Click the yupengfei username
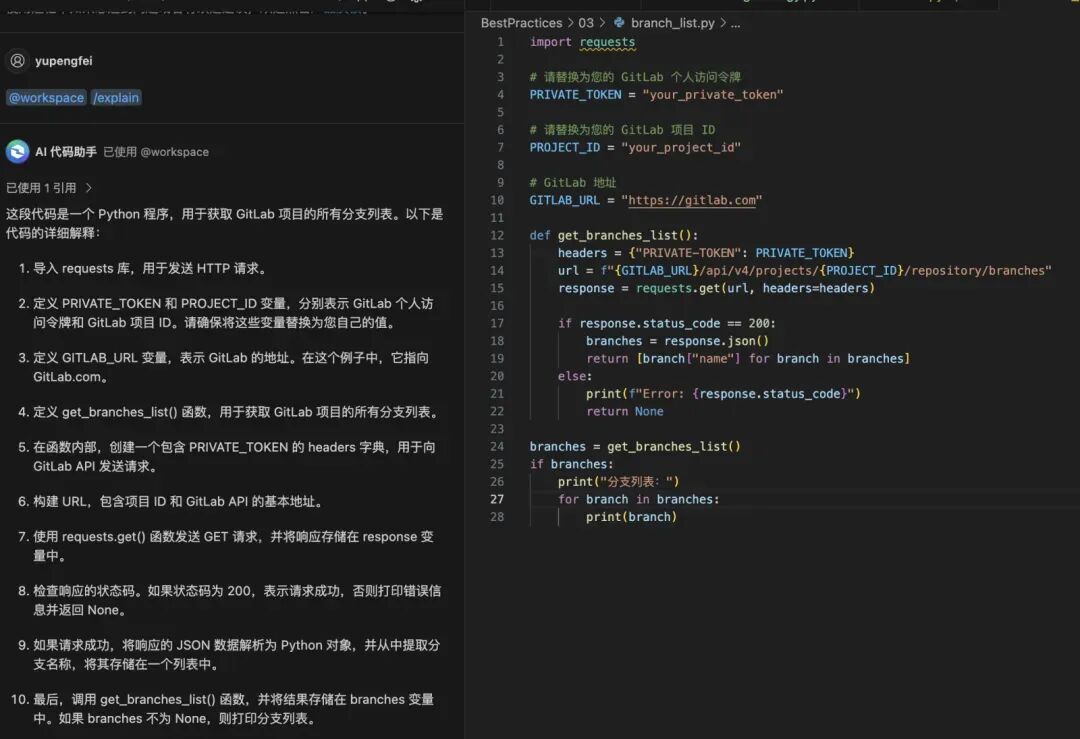 click(x=63, y=61)
